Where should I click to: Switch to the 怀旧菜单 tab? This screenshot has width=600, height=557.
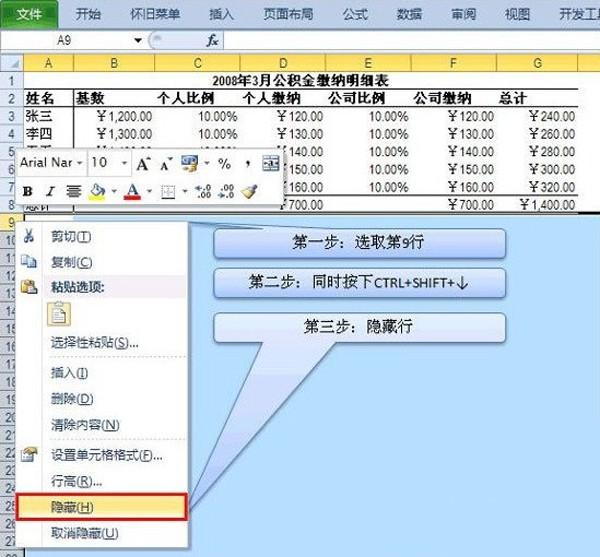pyautogui.click(x=155, y=15)
